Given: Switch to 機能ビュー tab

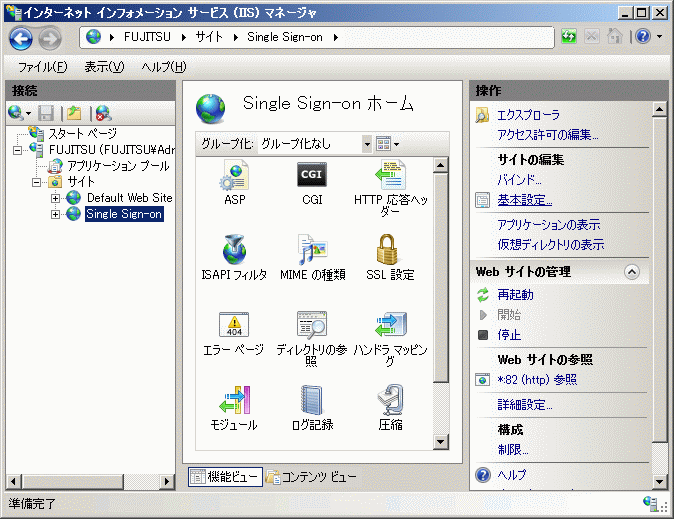Looking at the screenshot, I should 225,476.
